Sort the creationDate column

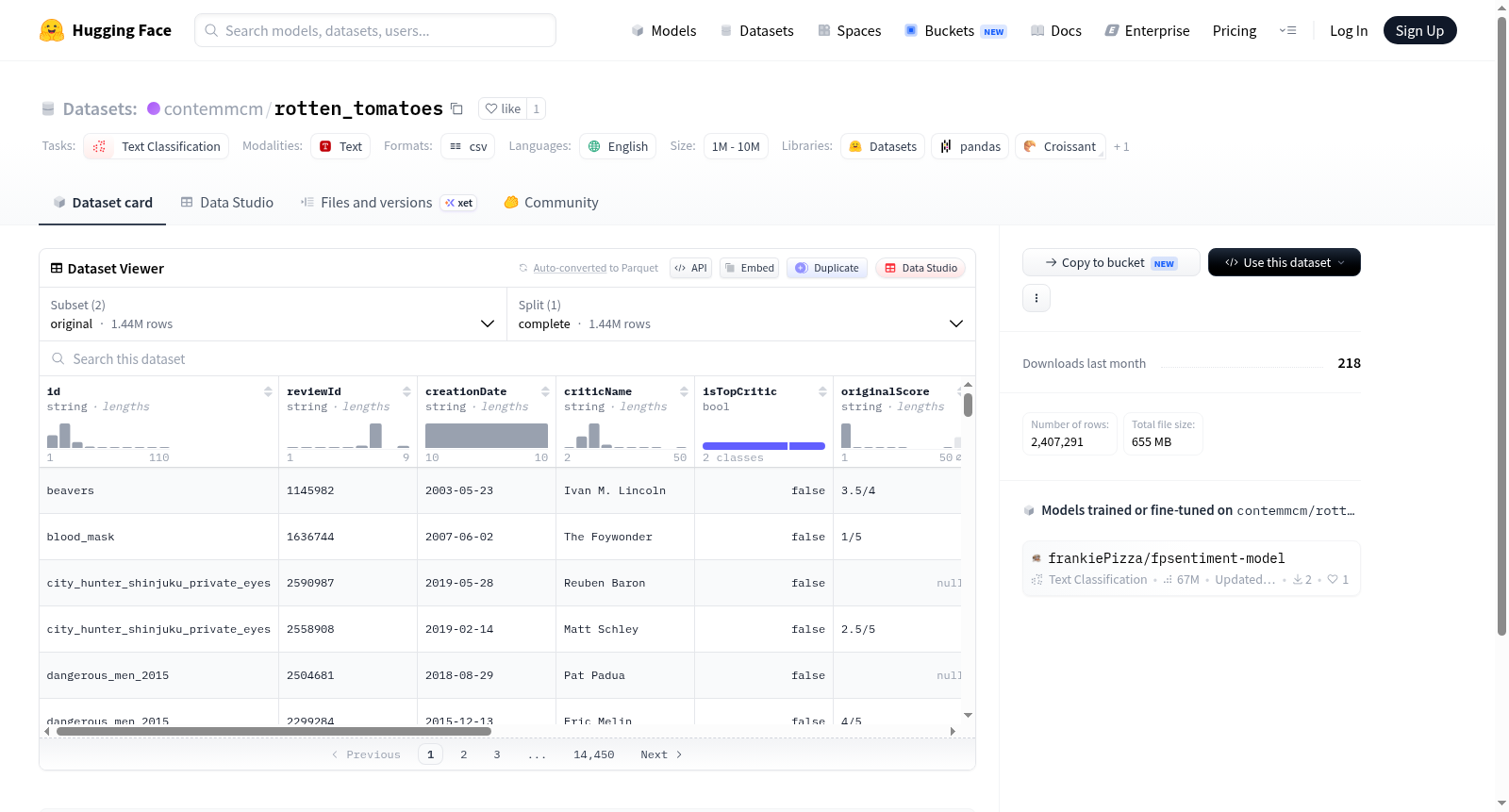click(x=545, y=391)
